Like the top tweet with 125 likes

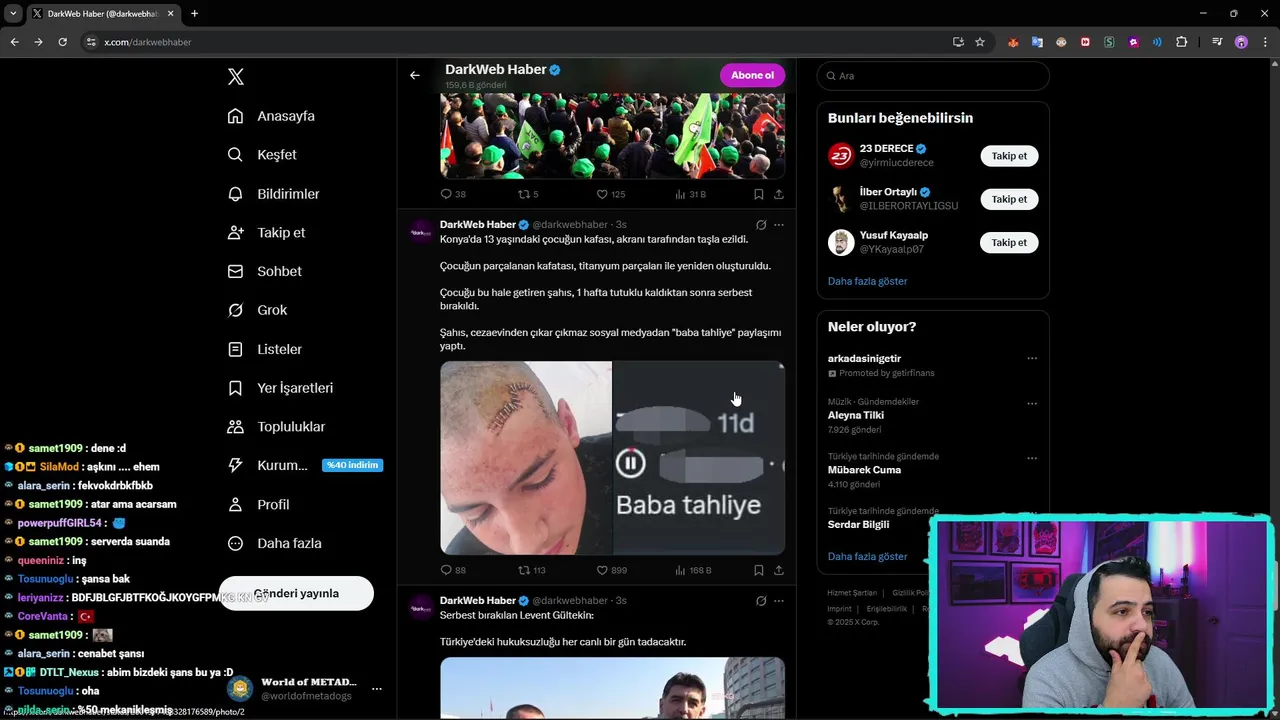(611, 194)
